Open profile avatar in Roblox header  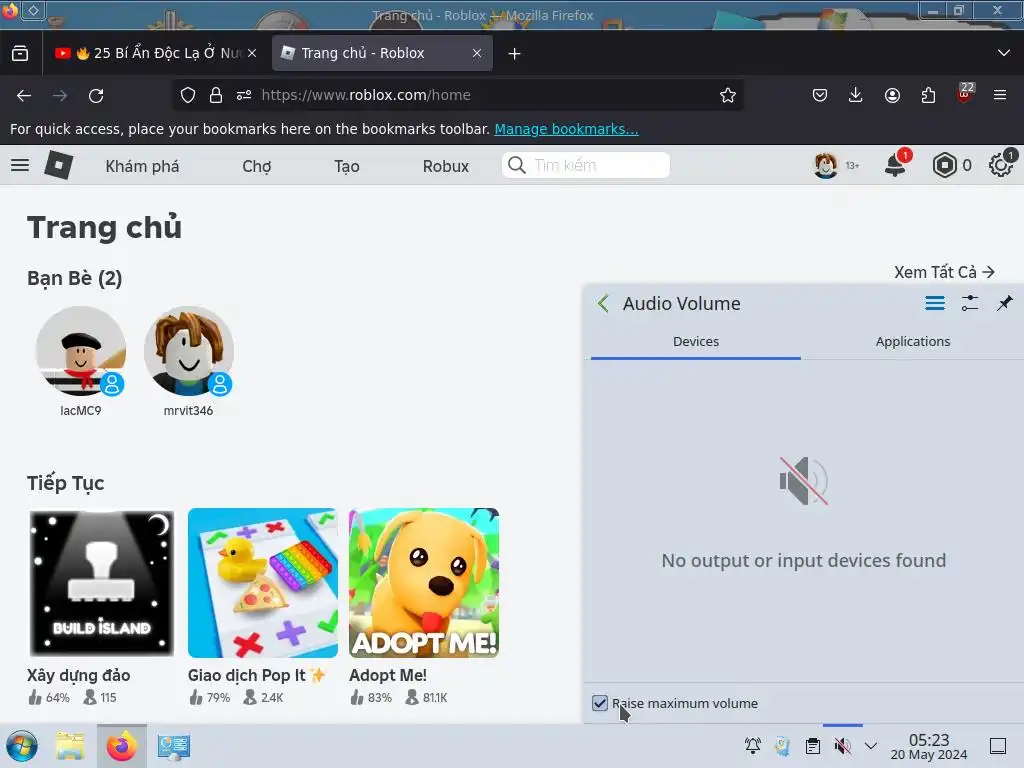click(x=825, y=165)
